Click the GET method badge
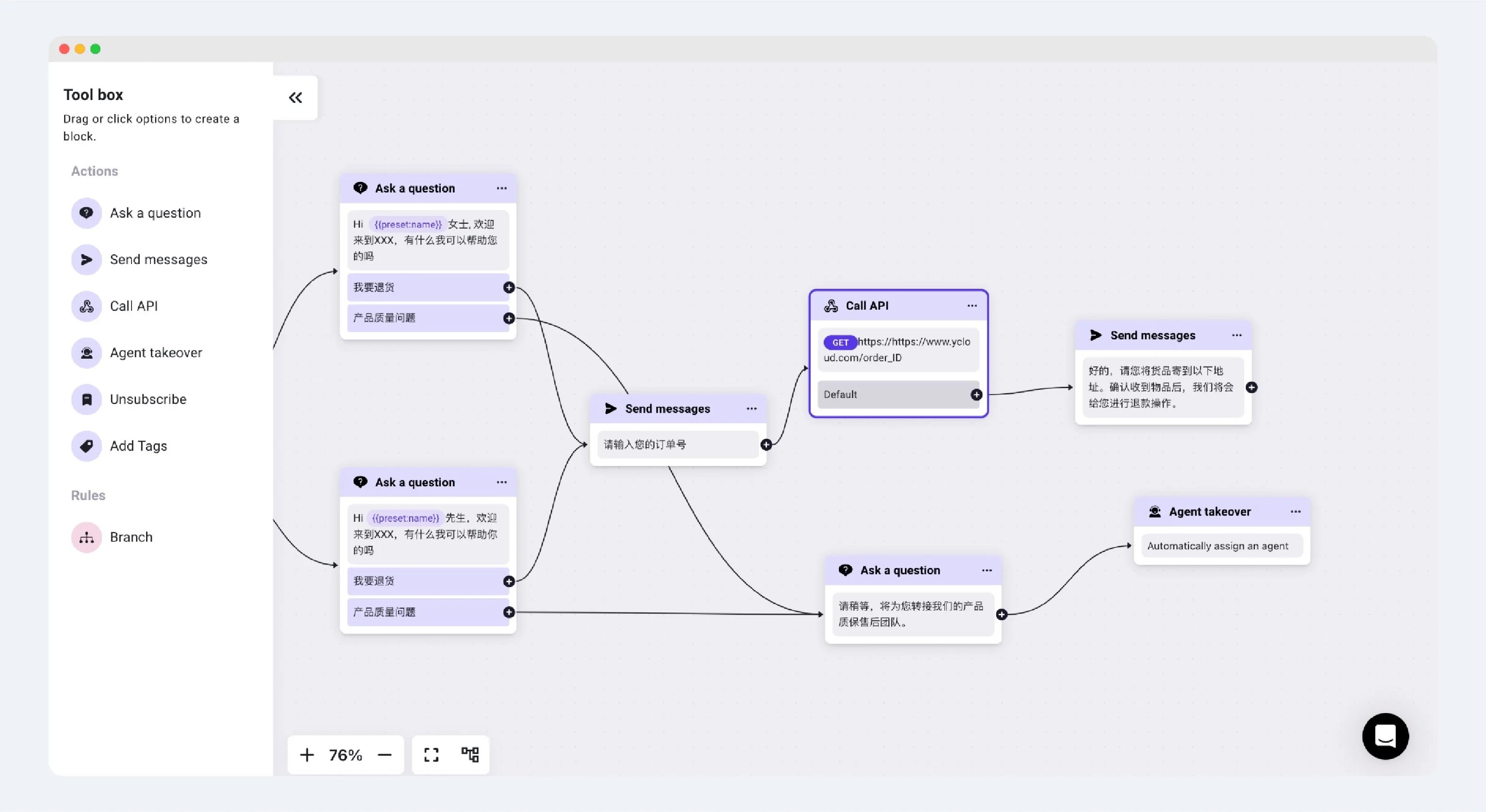 coord(840,342)
